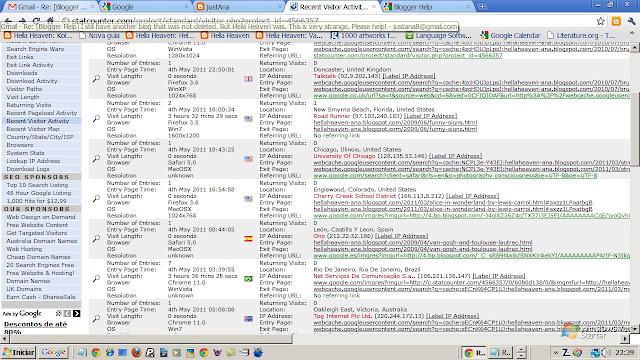This screenshot has height=360, width=640.
Task: Expand hidden system tray icons
Action: pos(556,352)
